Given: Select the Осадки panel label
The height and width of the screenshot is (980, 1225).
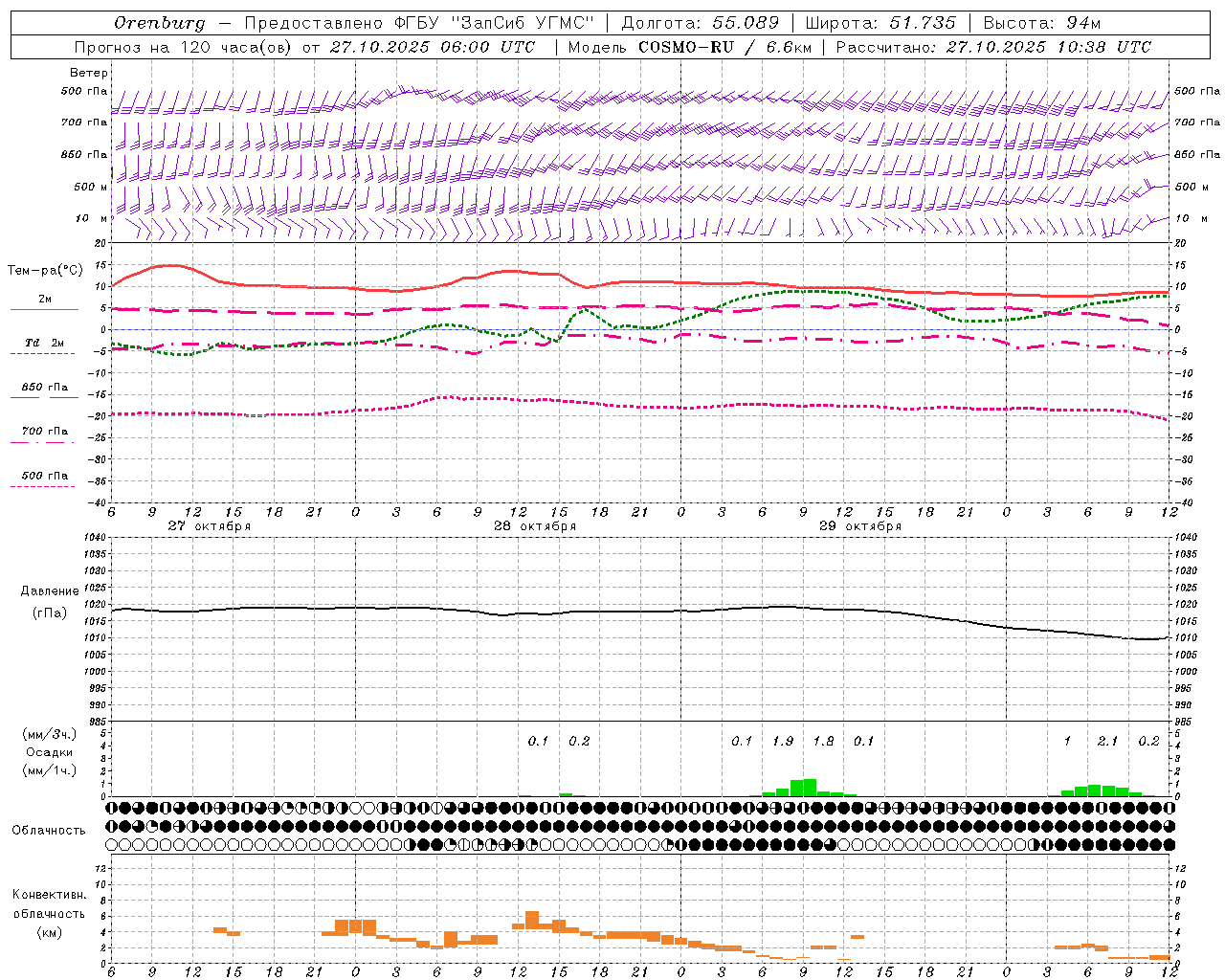Looking at the screenshot, I should pyautogui.click(x=50, y=752).
